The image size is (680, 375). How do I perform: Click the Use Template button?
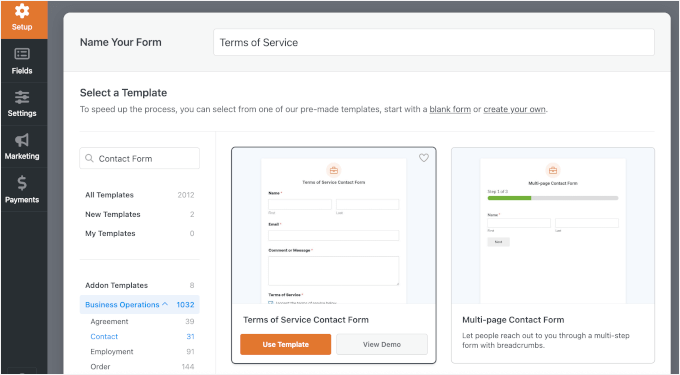(285, 344)
